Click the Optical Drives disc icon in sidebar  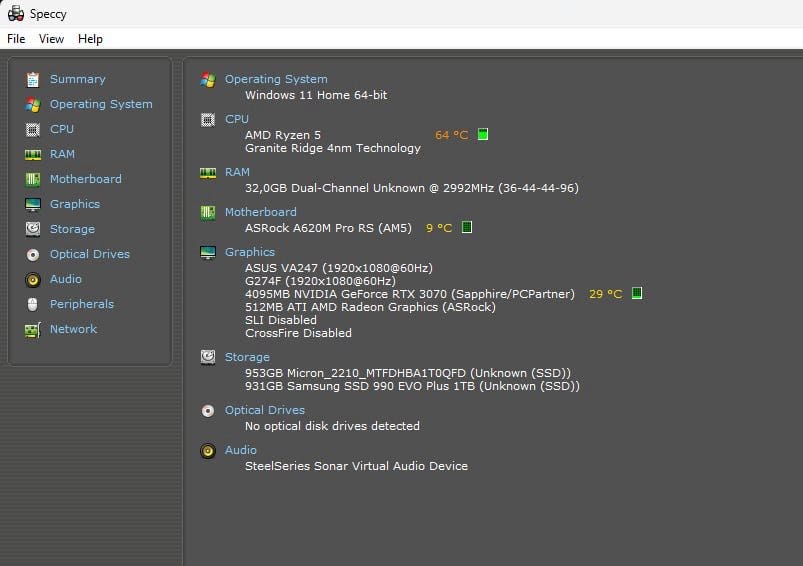33,255
